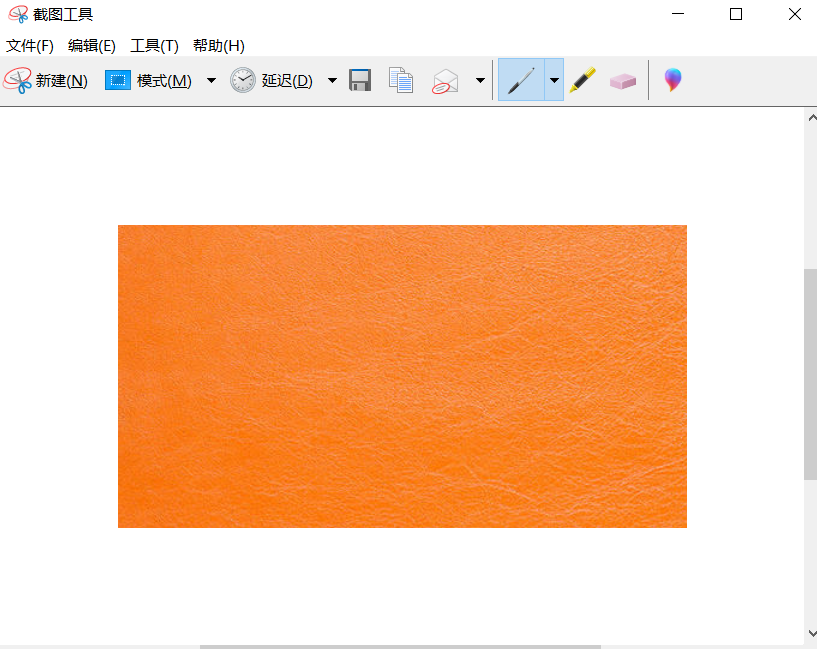This screenshot has width=817, height=649.
Task: Click the Copy snip icon
Action: pos(400,79)
